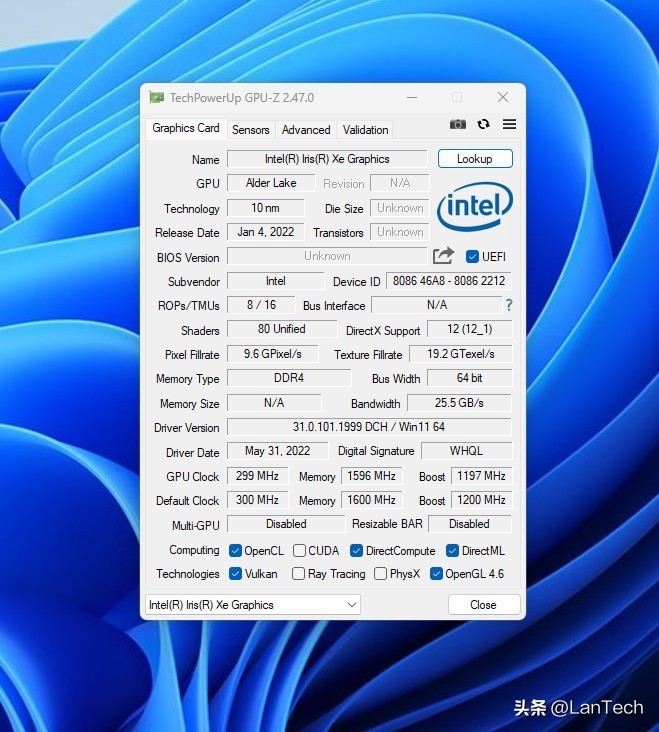Click the GPU-Z title bar app icon
This screenshot has height=732, width=659.
coord(156,98)
